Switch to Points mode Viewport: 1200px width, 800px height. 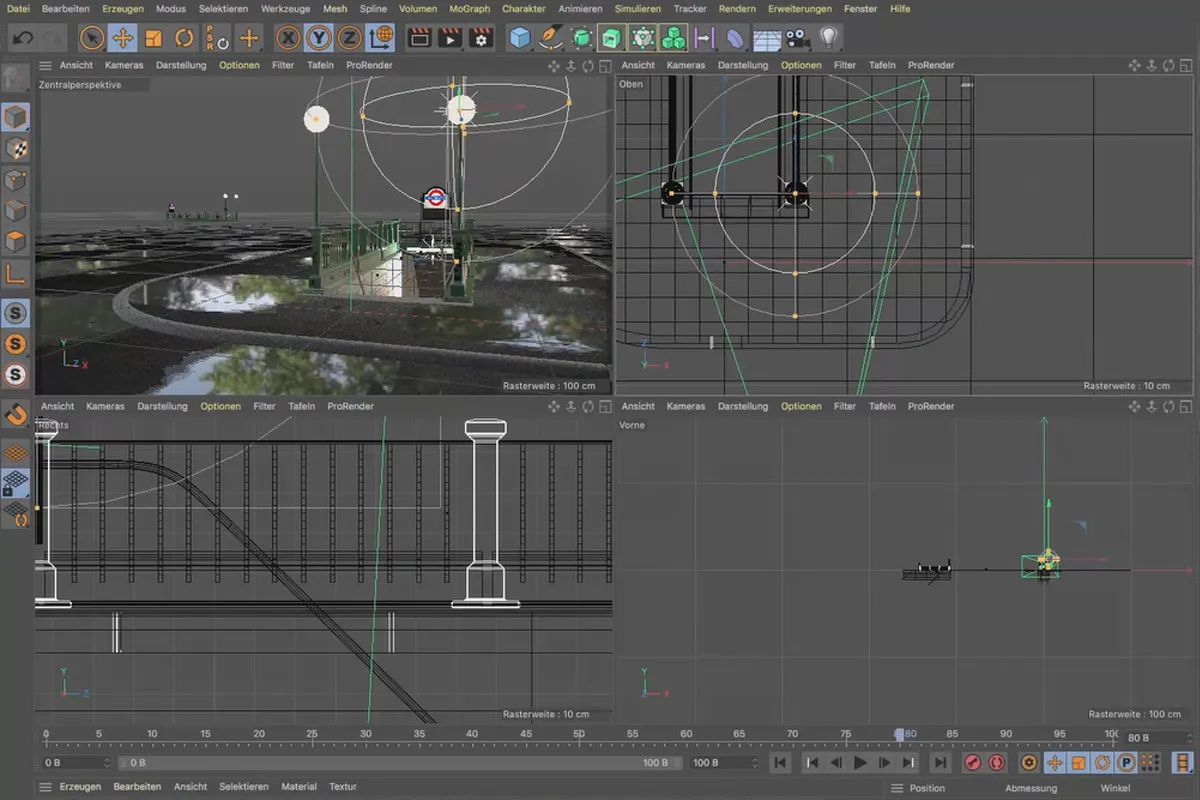pyautogui.click(x=16, y=180)
